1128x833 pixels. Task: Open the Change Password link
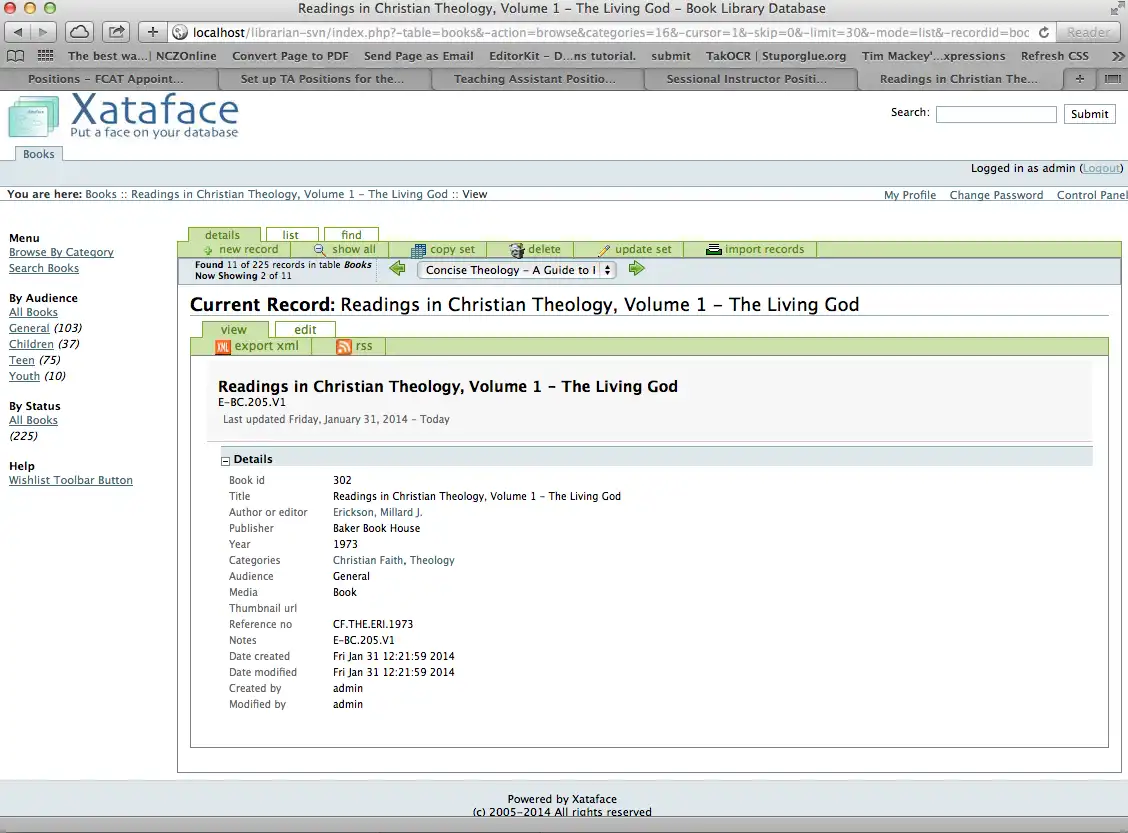(x=996, y=195)
